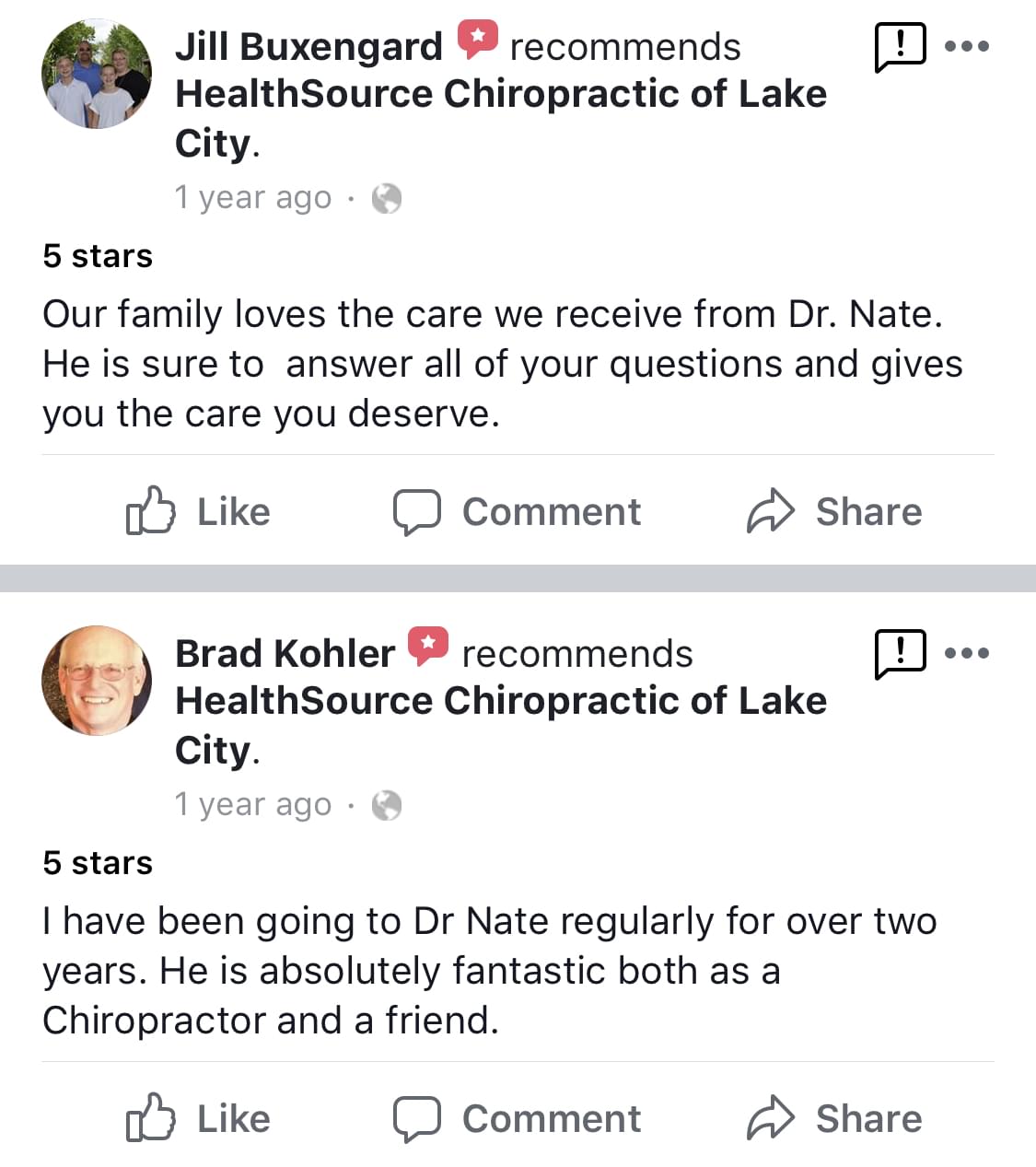Like Brad Kohler's review

point(198,1118)
